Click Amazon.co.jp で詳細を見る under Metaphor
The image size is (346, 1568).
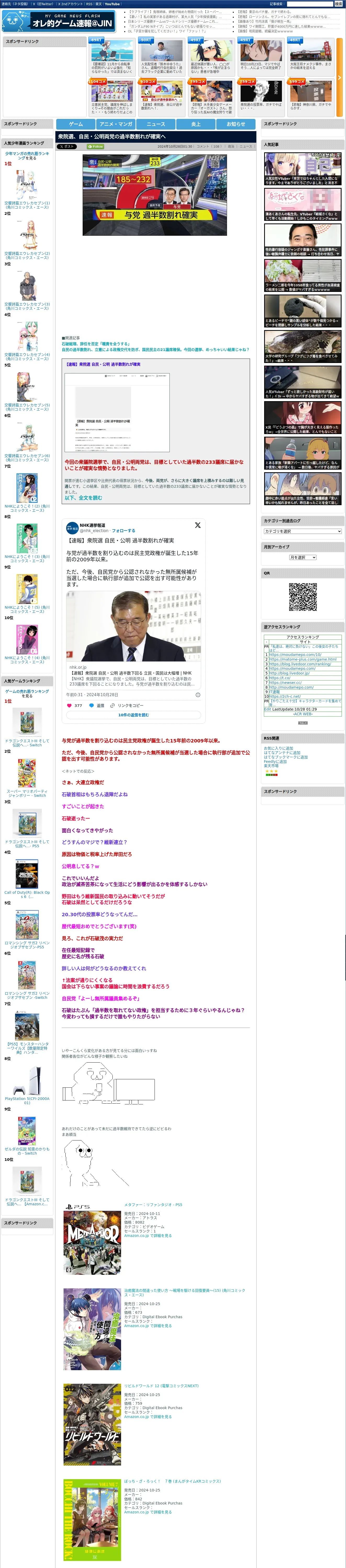click(148, 1235)
